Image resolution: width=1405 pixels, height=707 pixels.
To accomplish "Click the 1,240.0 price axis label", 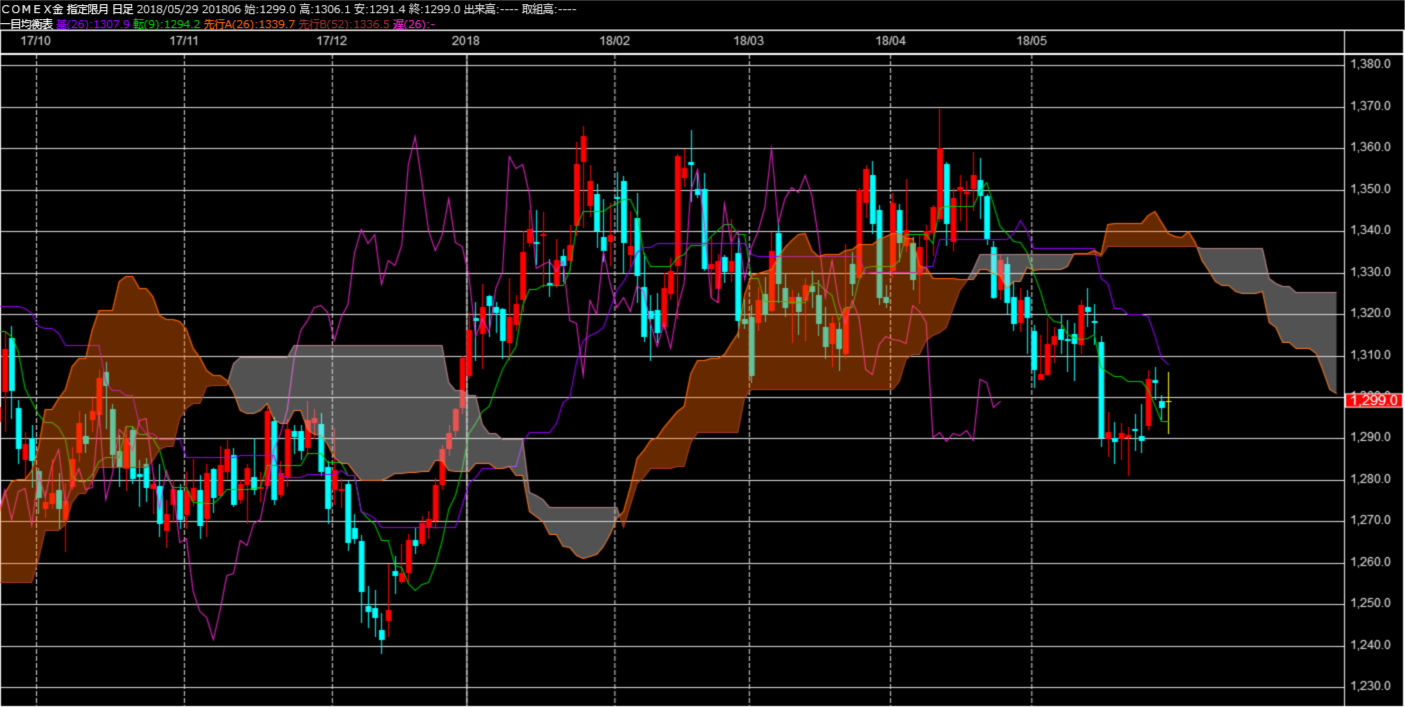I will tap(1371, 645).
